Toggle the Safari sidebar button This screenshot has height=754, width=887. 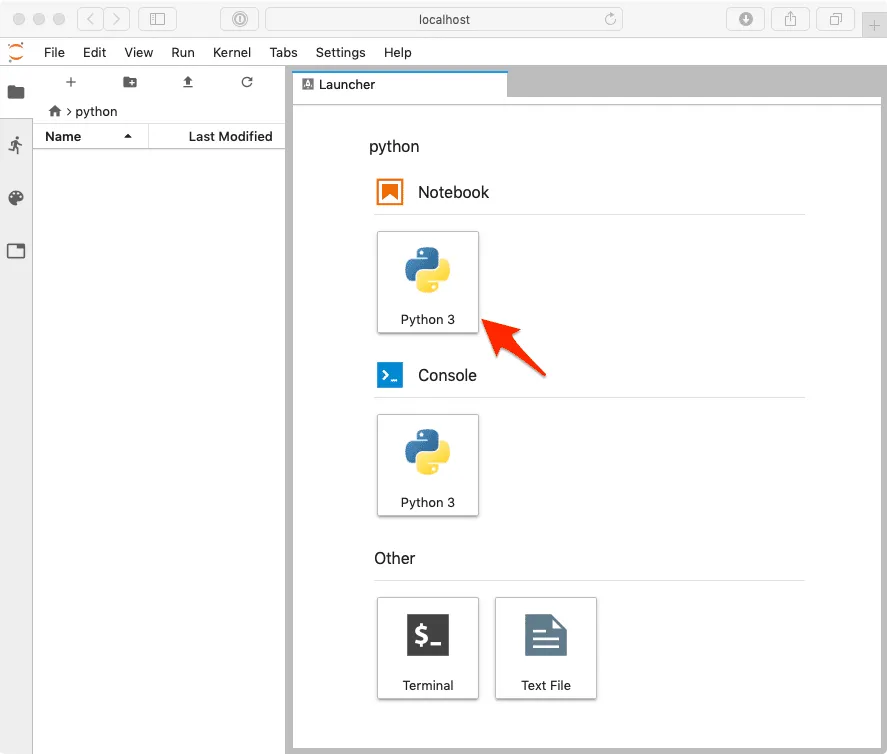coord(157,19)
